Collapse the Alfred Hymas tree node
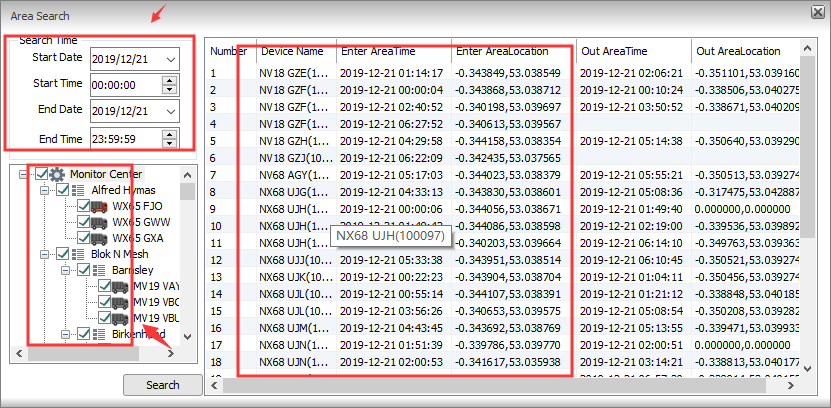831x408 pixels. pyautogui.click(x=44, y=190)
